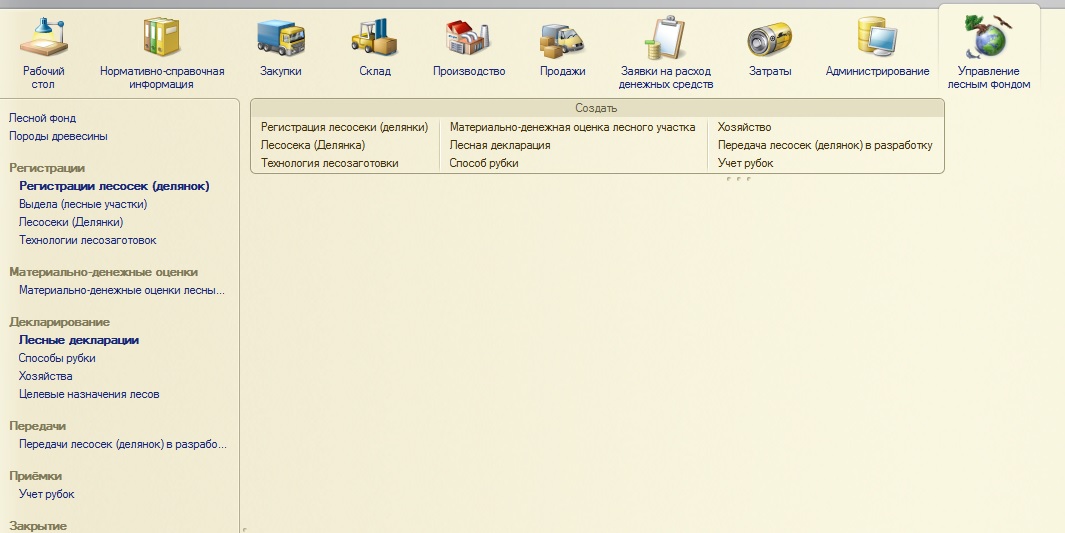The height and width of the screenshot is (533, 1065).
Task: Open the Производство factory icon
Action: (x=469, y=37)
